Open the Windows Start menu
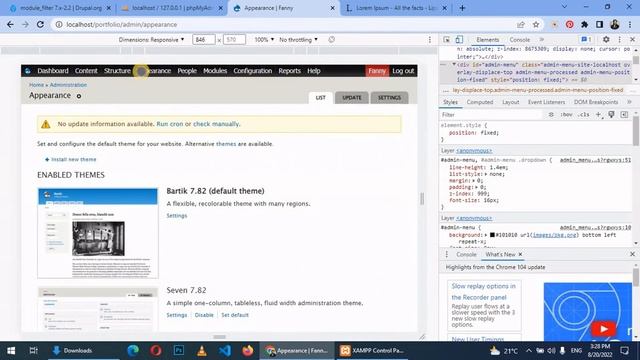The height and width of the screenshot is (360, 640). click(x=11, y=351)
